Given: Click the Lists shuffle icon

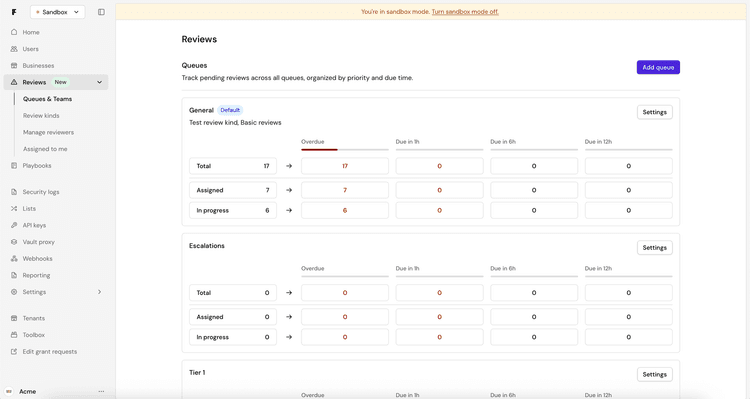Looking at the screenshot, I should [14, 209].
